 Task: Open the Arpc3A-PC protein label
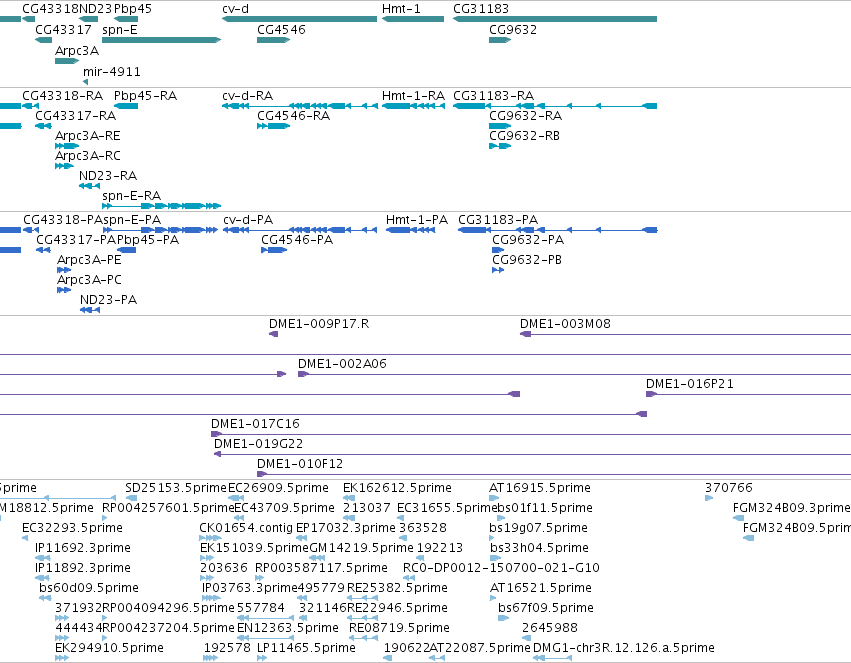tap(89, 280)
